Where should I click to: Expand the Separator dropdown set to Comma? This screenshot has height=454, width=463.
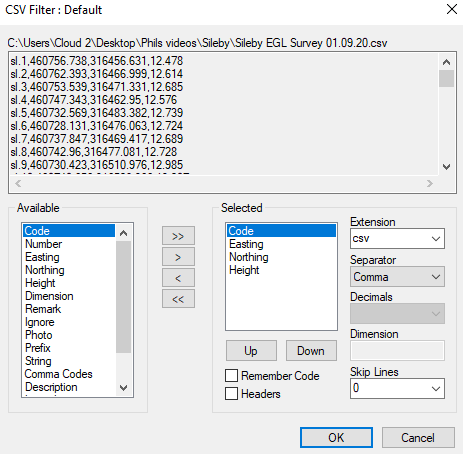(397, 276)
